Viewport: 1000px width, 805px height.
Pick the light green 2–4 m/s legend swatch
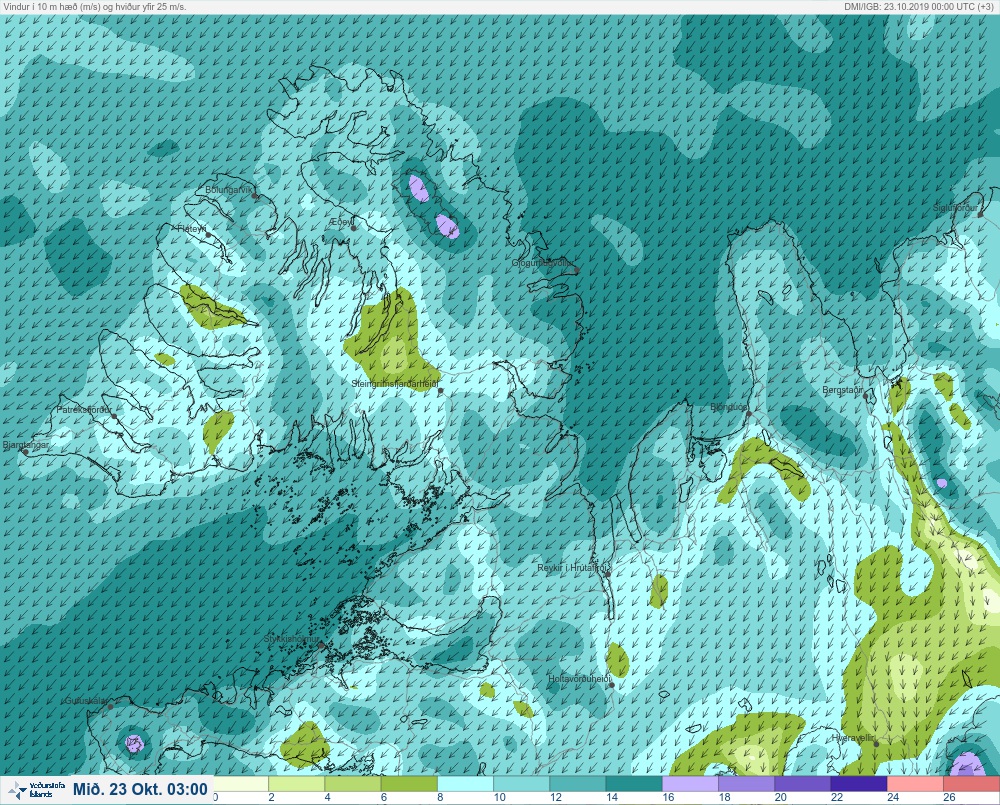tap(297, 783)
